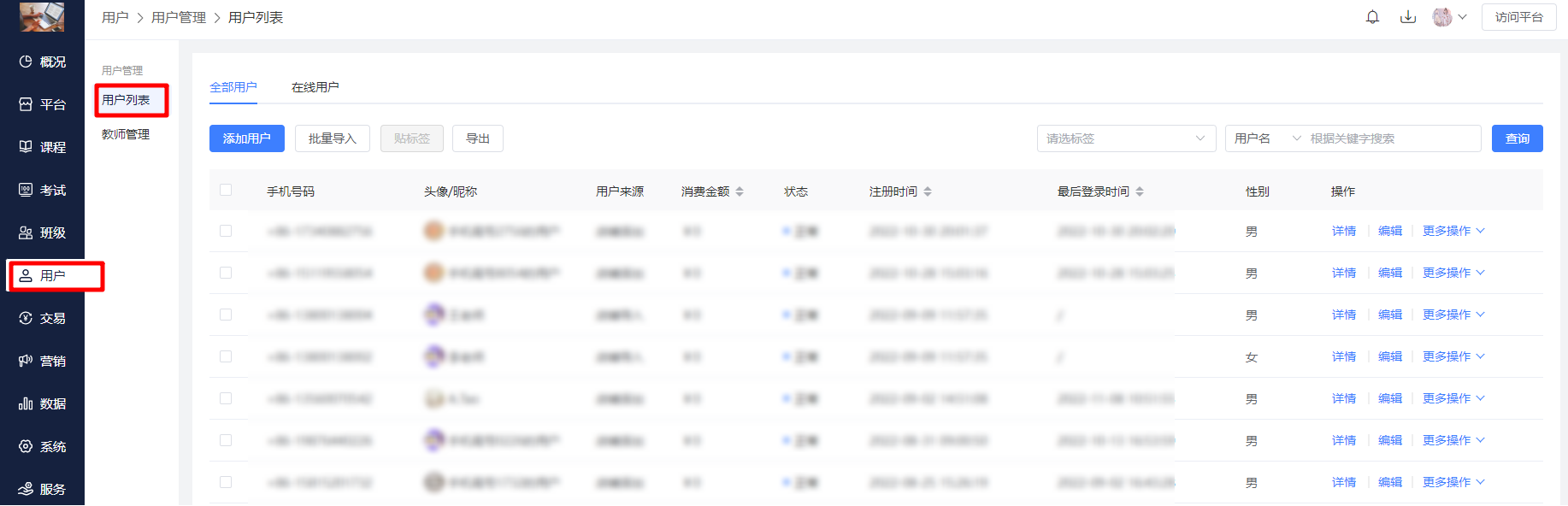Open the 概况 overview sidebar item
The height and width of the screenshot is (506, 1568).
coord(42,62)
